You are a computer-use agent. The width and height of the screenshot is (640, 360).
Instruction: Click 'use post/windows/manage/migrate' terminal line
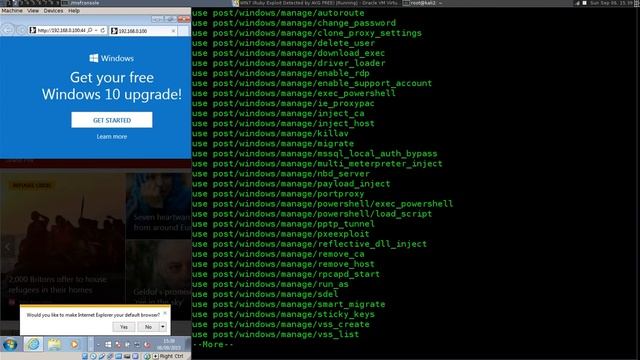[273, 144]
